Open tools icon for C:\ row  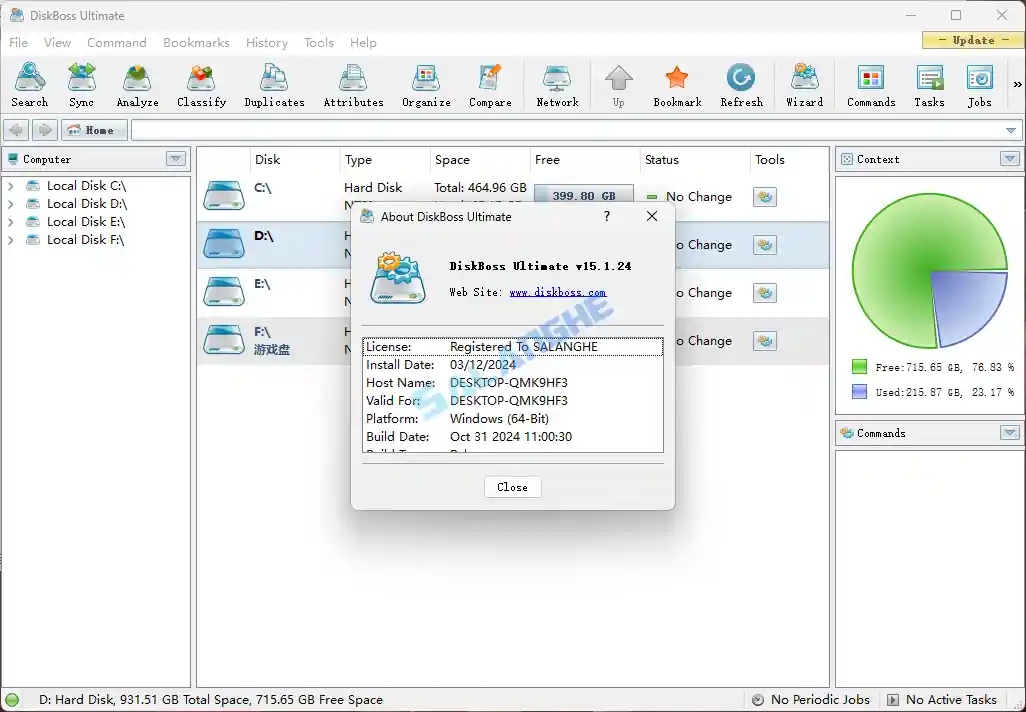[765, 197]
